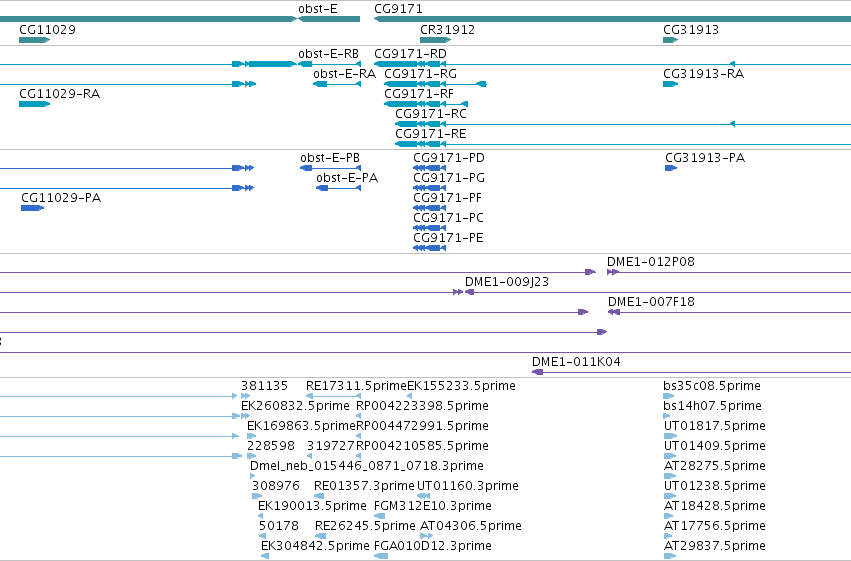Image resolution: width=851 pixels, height=561 pixels.
Task: Select EST EK260832.5prime
Action: (295, 406)
